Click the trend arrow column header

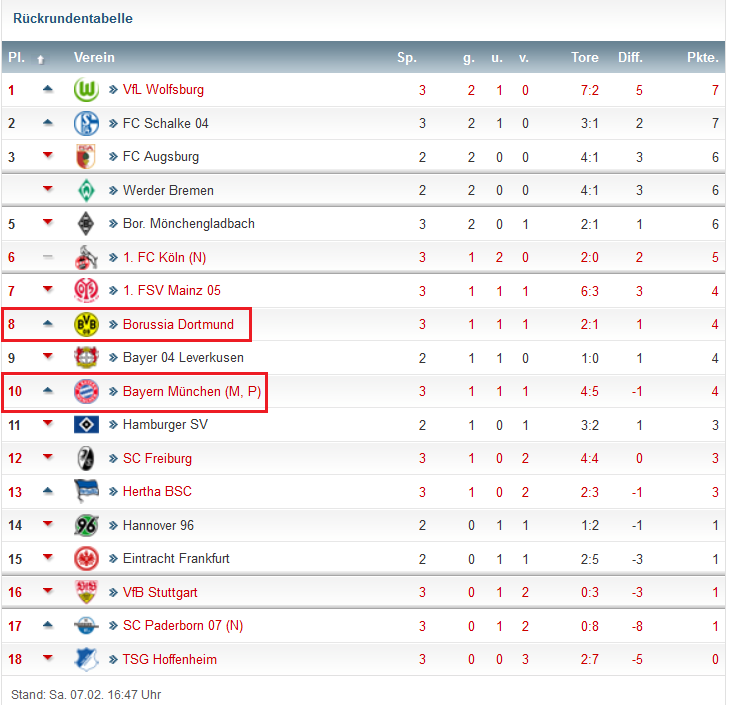click(x=41, y=58)
